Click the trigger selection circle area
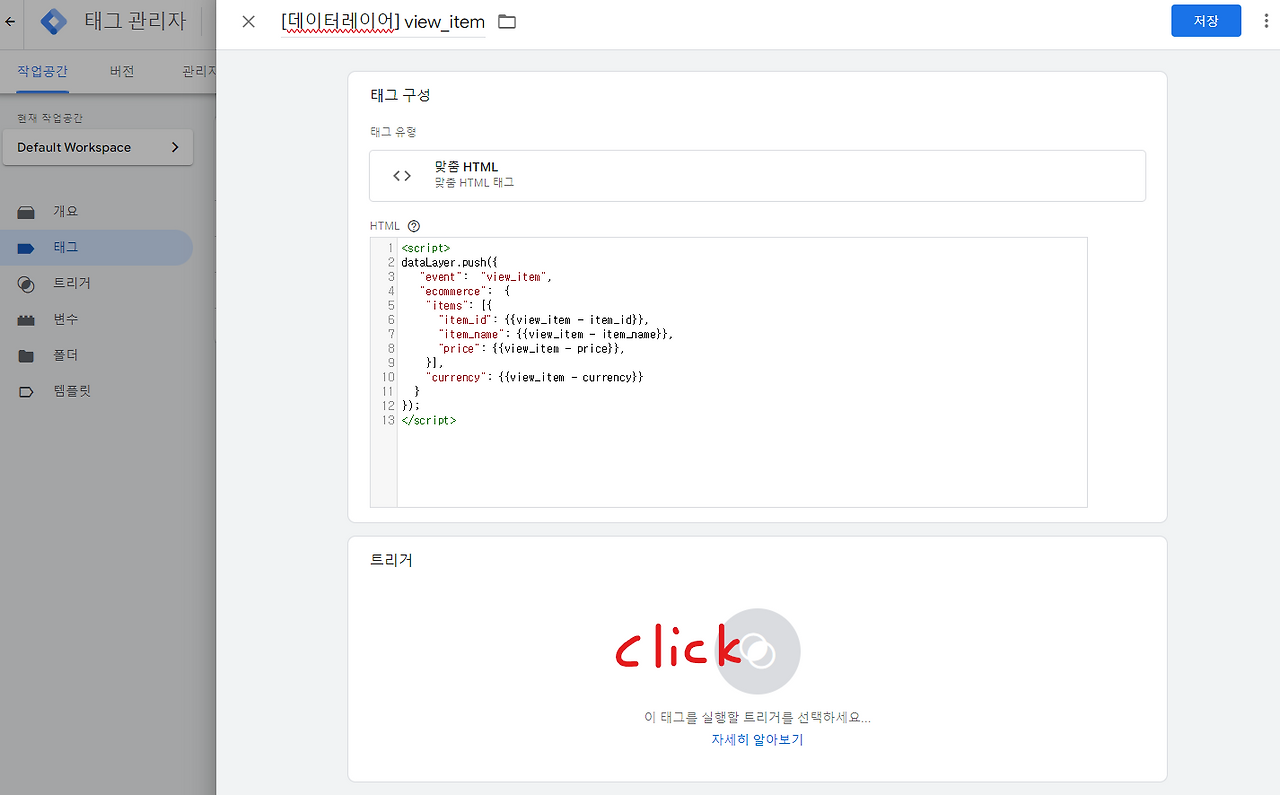Screen dimensions: 1280x795 tap(757, 651)
